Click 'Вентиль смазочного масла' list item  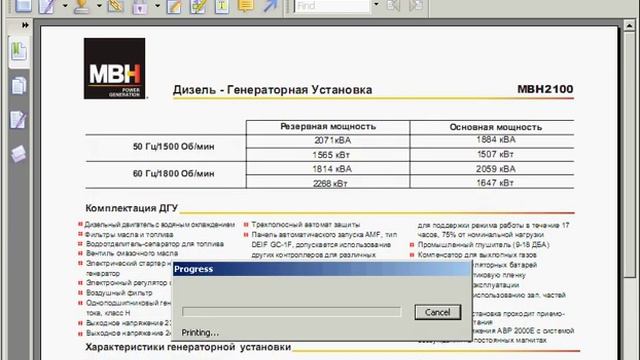click(x=132, y=253)
